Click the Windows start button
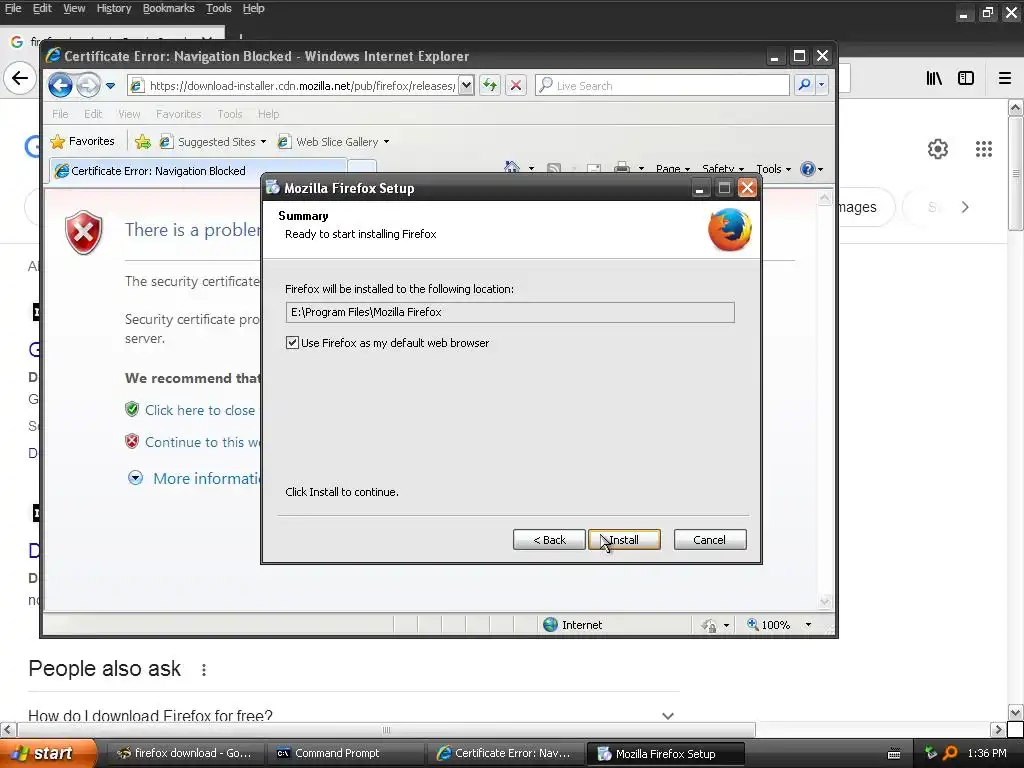1024x768 pixels. (49, 753)
